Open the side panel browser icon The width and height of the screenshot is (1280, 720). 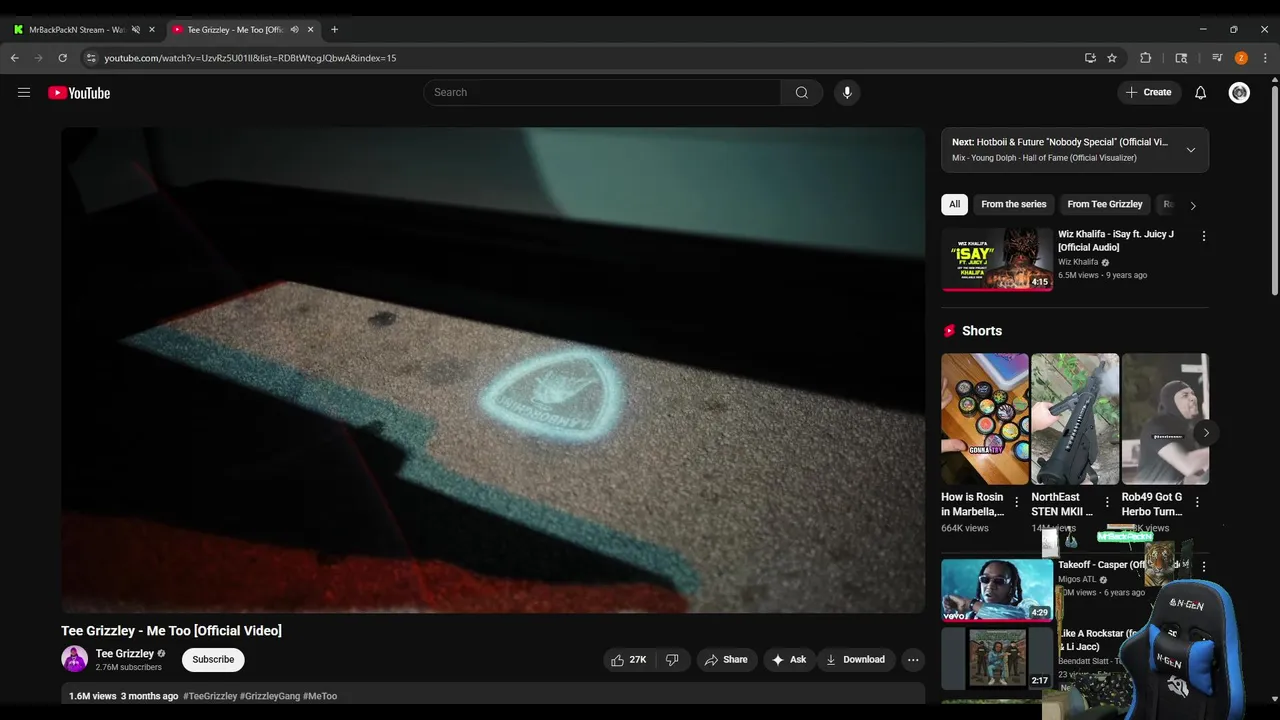(1181, 58)
